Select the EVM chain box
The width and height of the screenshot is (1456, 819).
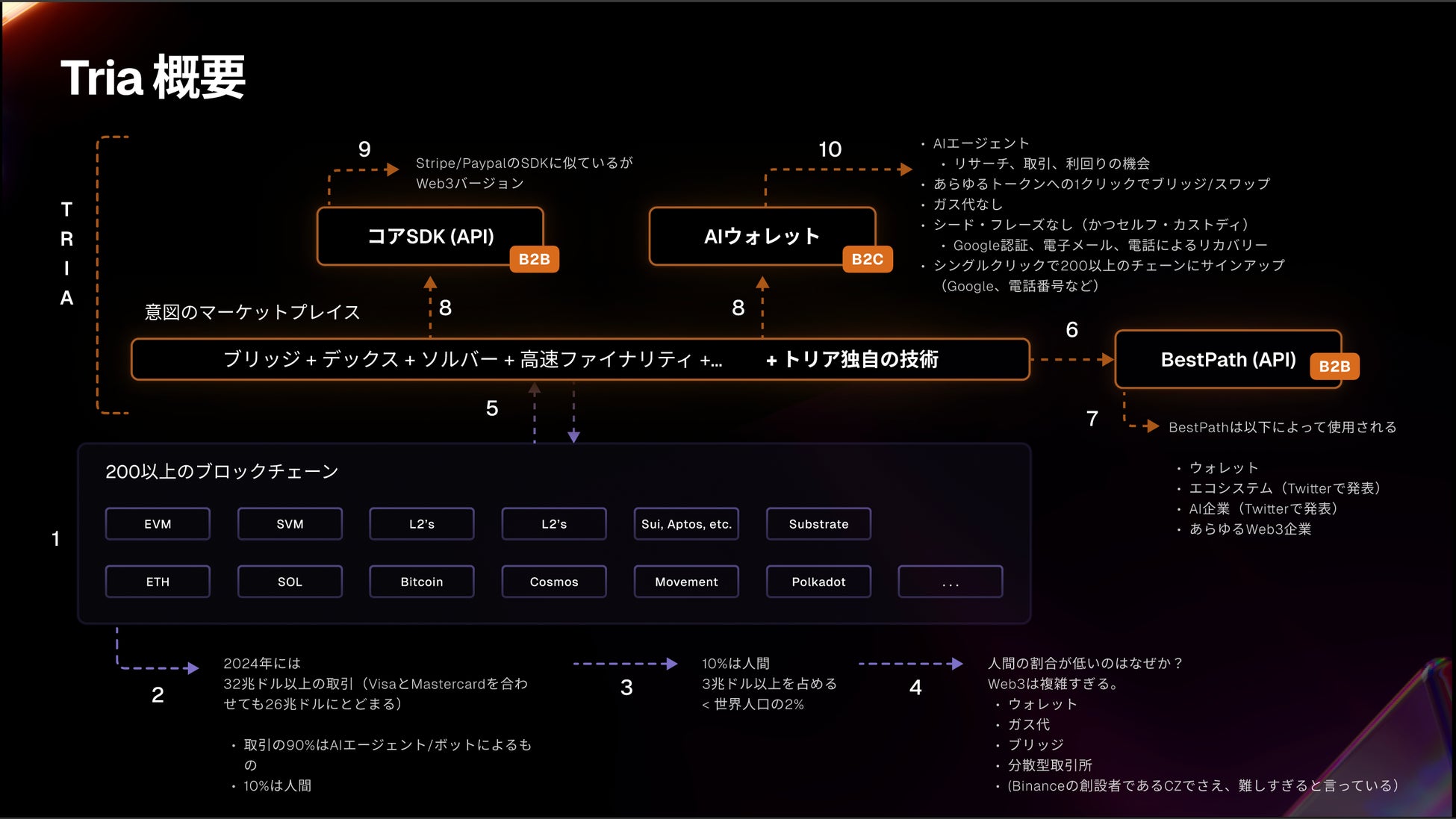click(x=158, y=524)
